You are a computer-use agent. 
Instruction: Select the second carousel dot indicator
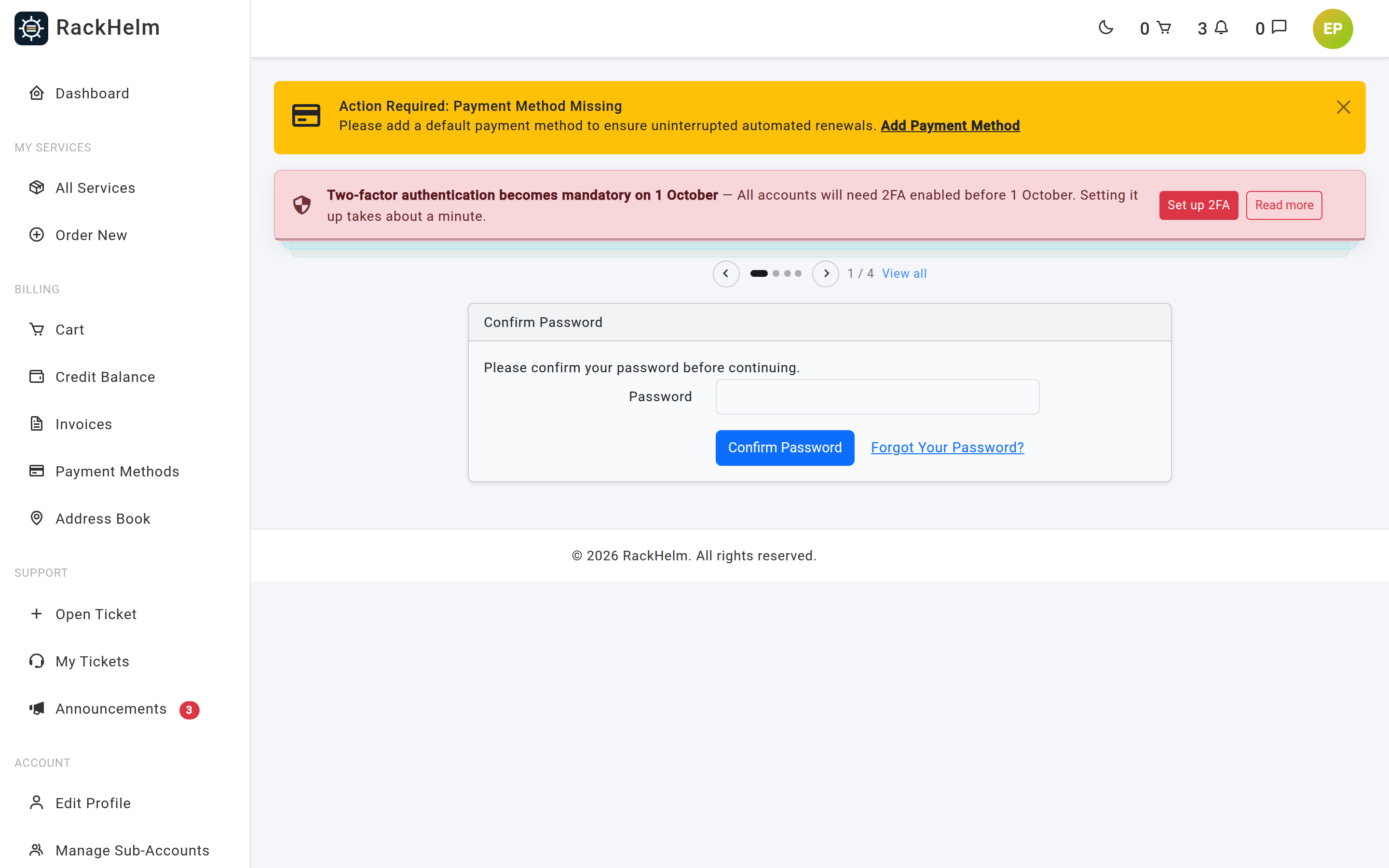point(776,273)
